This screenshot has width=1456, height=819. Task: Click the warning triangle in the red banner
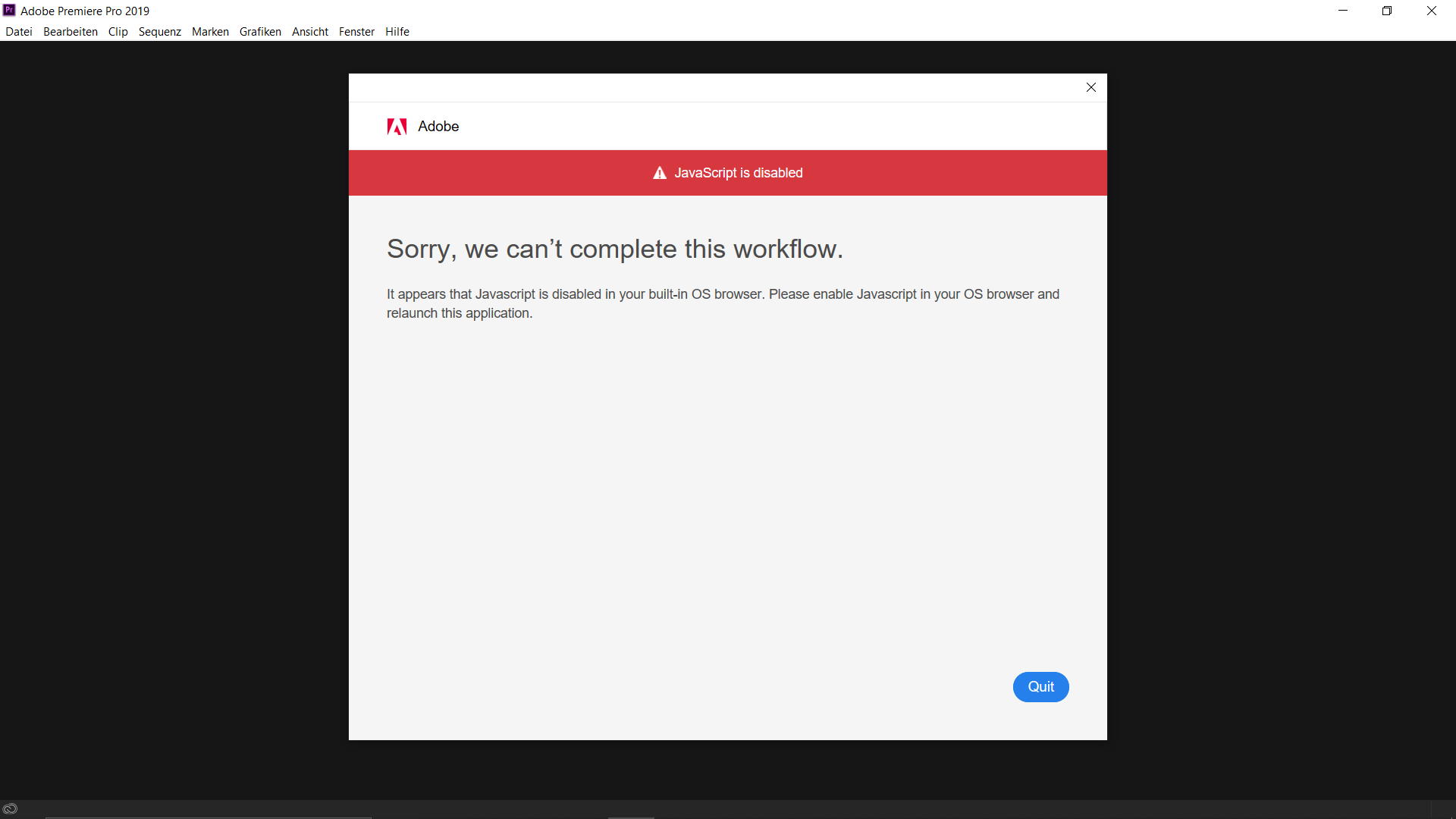pyautogui.click(x=660, y=173)
